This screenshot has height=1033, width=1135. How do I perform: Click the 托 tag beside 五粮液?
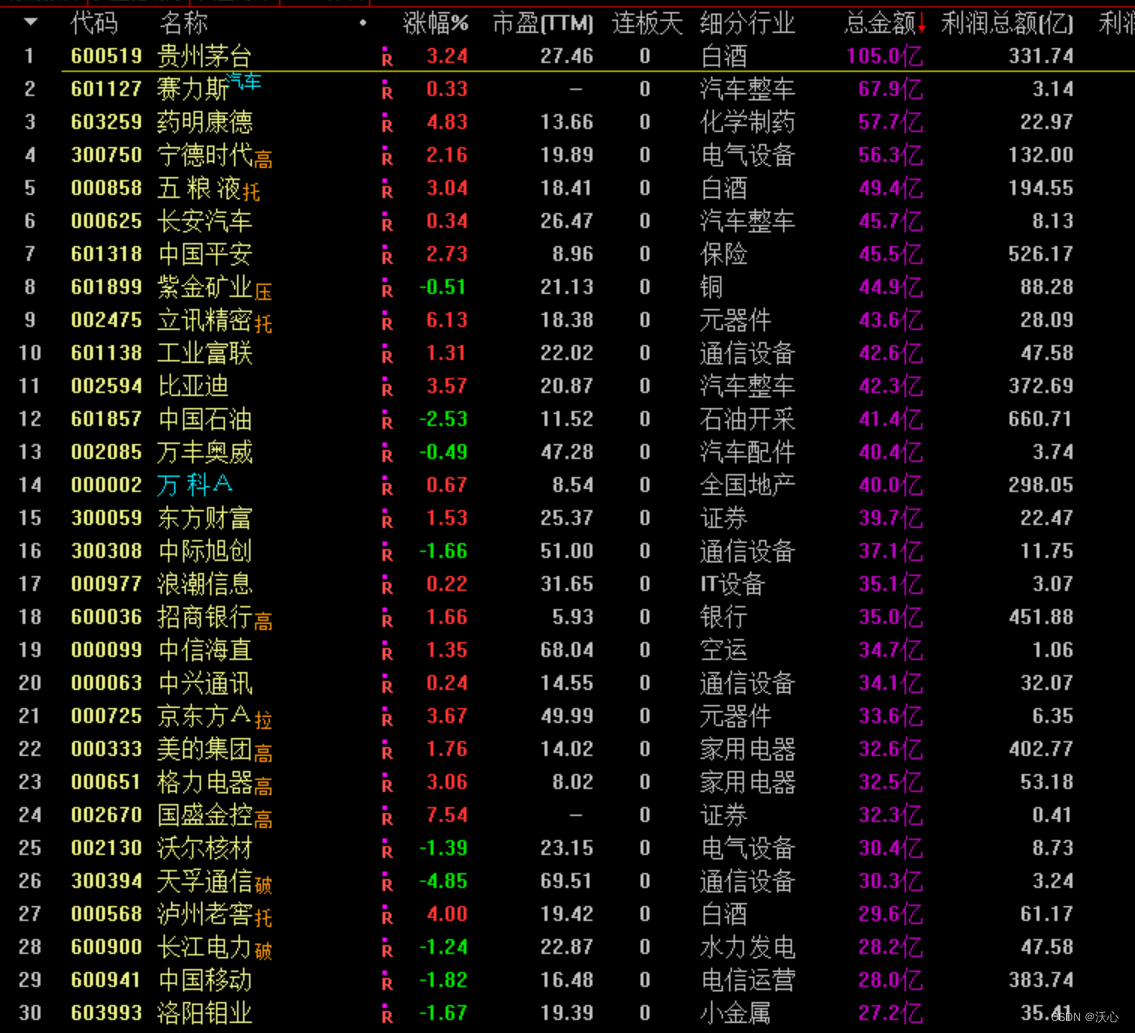click(251, 193)
